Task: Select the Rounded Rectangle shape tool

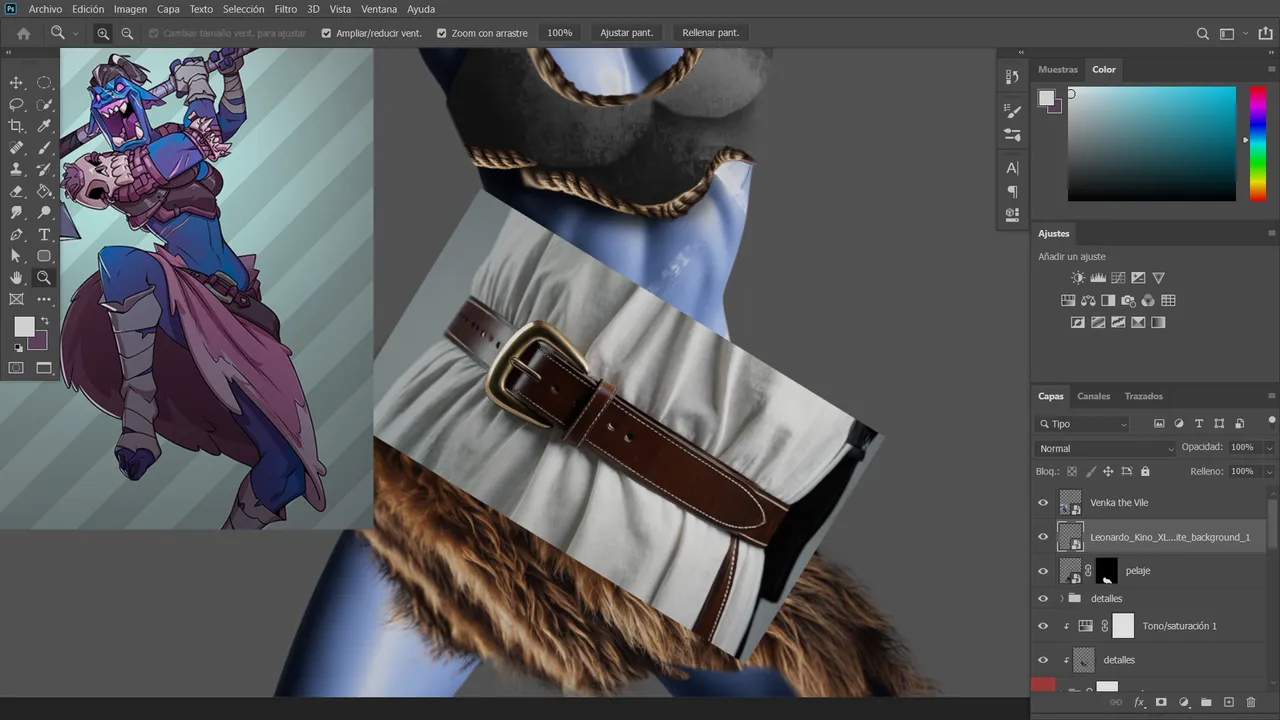Action: tap(44, 256)
